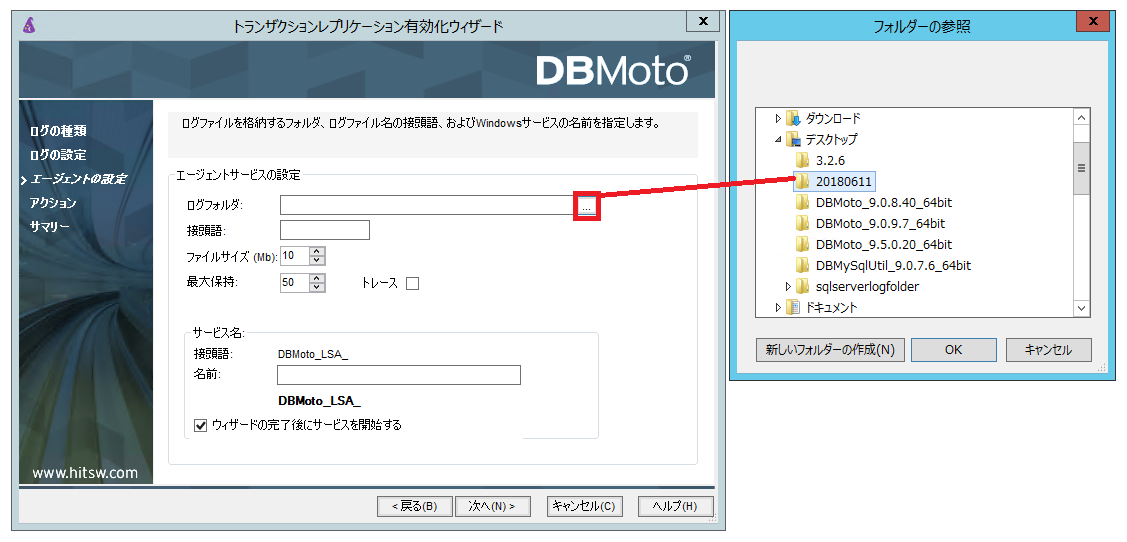The image size is (1127, 542).
Task: Click the ダウンロード folder icon
Action: click(793, 118)
